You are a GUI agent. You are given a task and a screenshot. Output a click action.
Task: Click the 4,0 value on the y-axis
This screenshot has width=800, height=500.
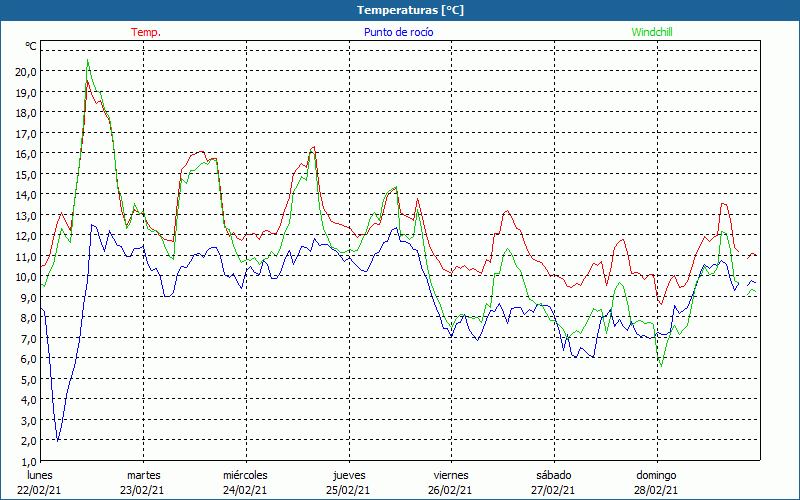pos(28,400)
